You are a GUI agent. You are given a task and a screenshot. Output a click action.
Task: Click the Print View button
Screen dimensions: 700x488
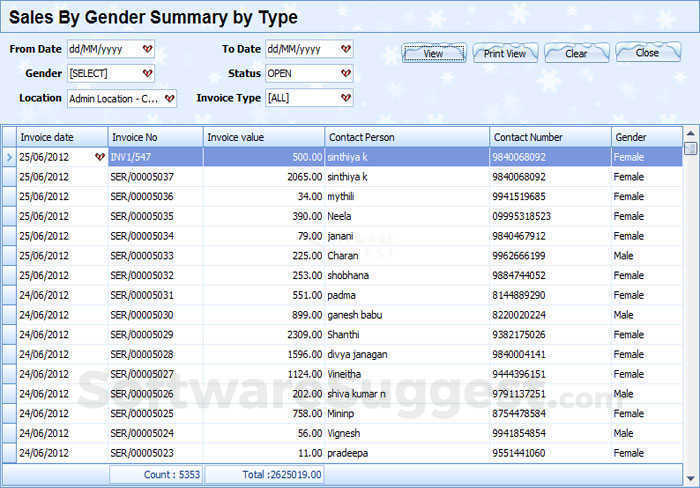click(505, 53)
